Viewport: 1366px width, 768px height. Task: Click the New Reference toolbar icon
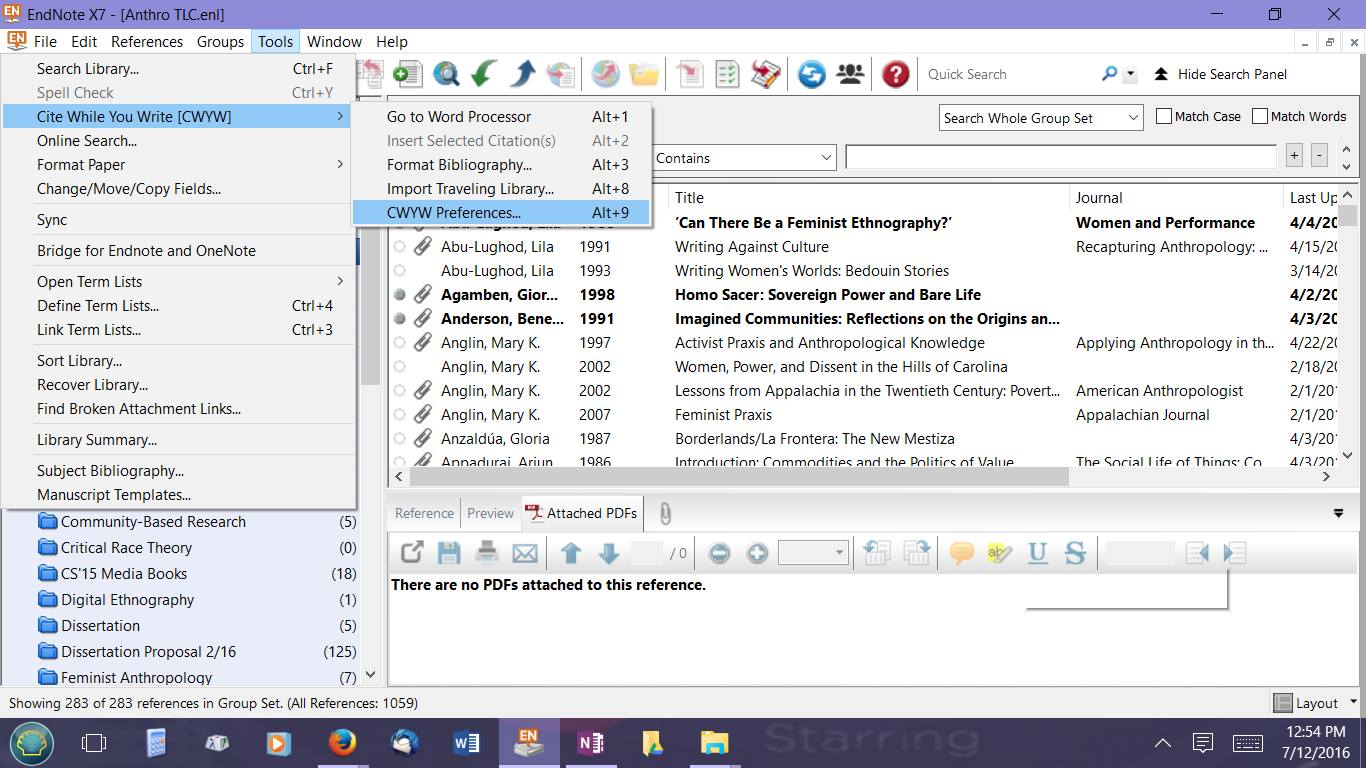(x=407, y=74)
